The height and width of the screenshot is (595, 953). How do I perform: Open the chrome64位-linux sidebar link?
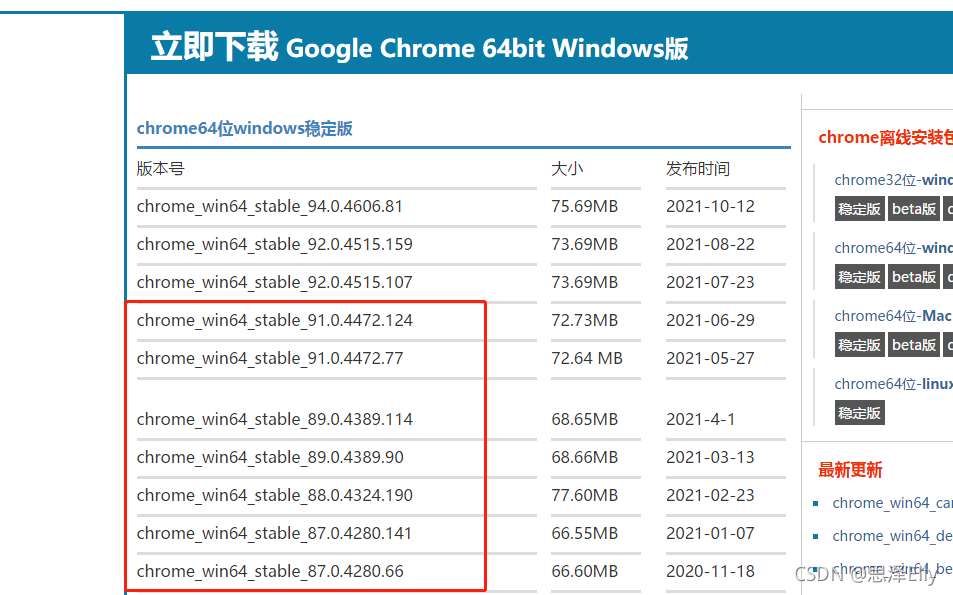pyautogui.click(x=893, y=384)
